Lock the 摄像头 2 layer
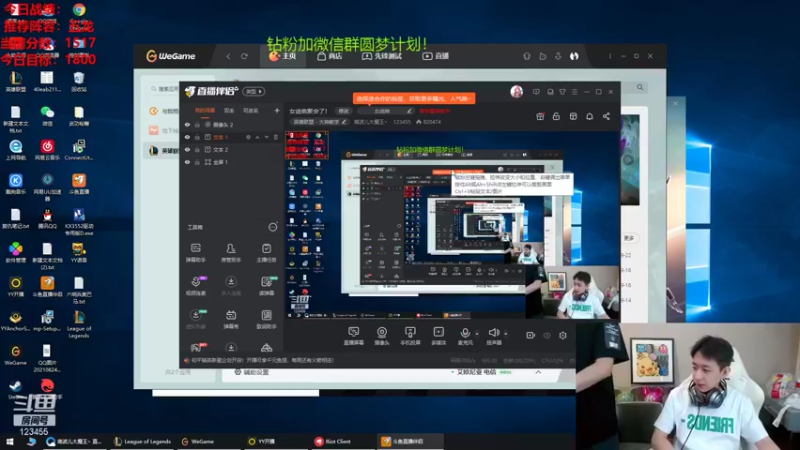Screen dimensions: 800x450 pyautogui.click(x=197, y=124)
